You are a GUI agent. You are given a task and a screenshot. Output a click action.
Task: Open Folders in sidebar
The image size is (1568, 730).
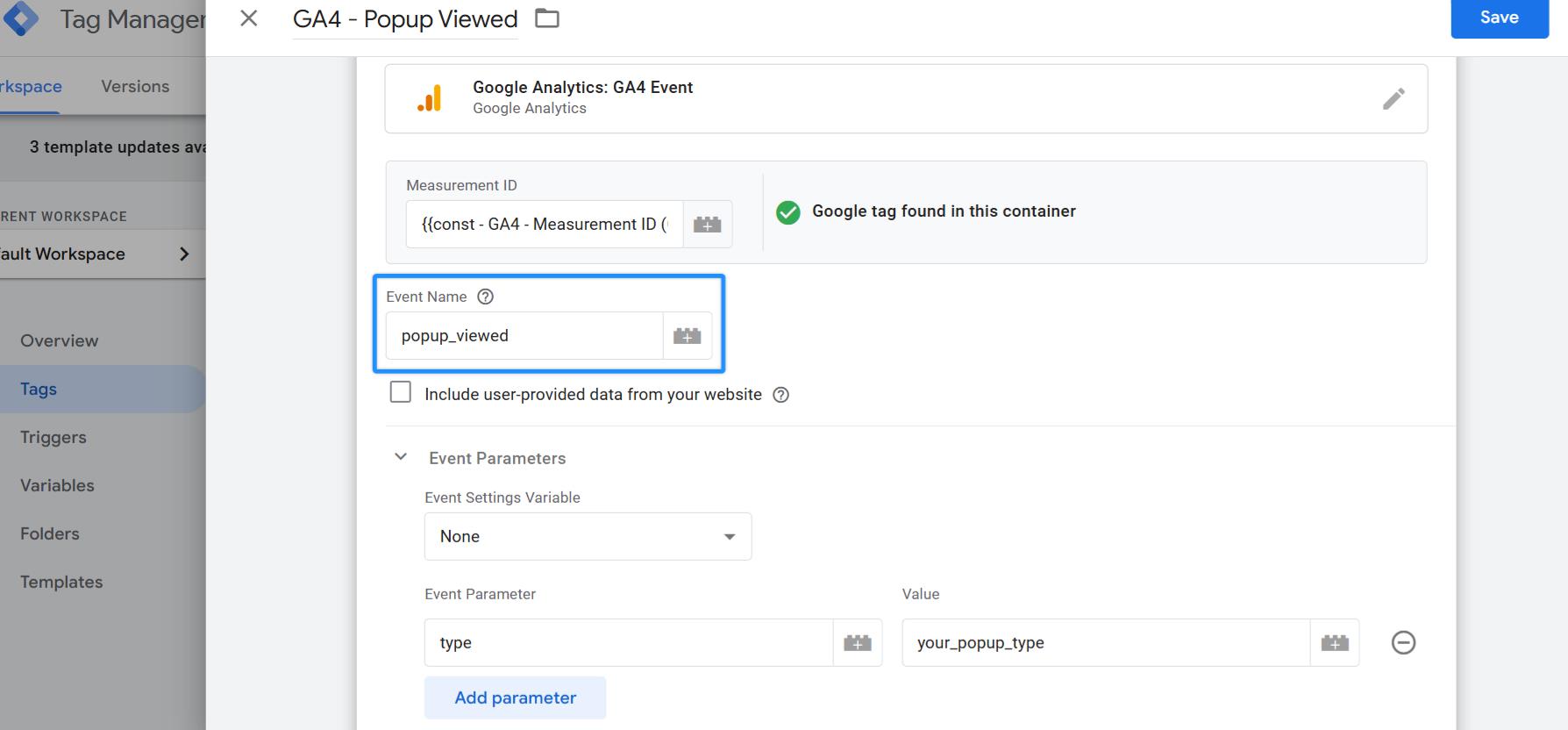click(x=50, y=533)
